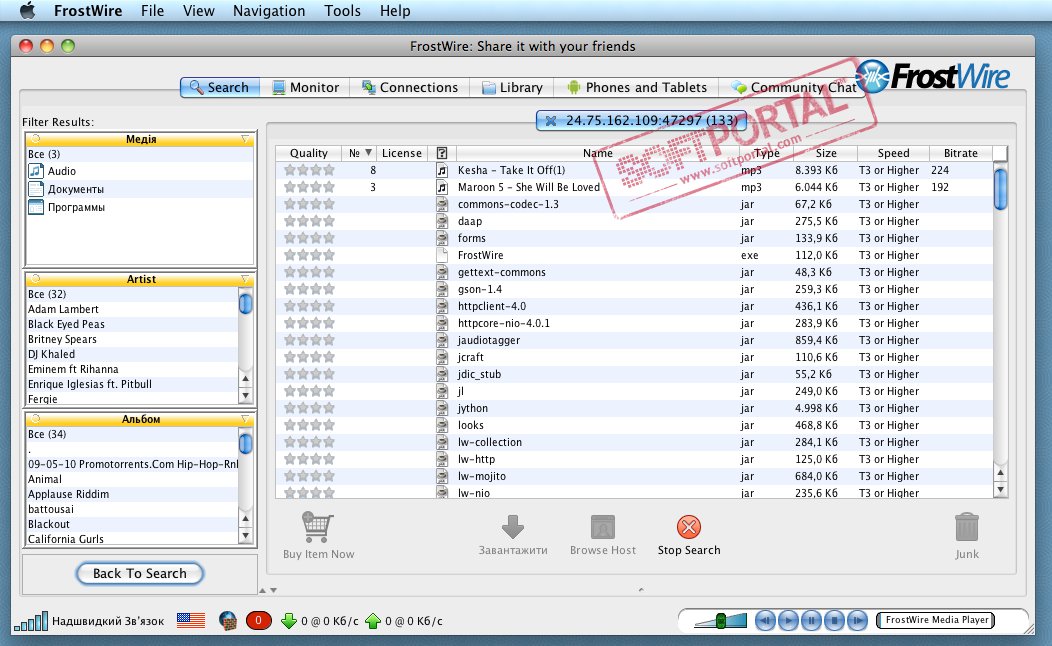Screen dimensions: 1052x646
Task: Click the connection quality bars icon
Action: [x=31, y=621]
